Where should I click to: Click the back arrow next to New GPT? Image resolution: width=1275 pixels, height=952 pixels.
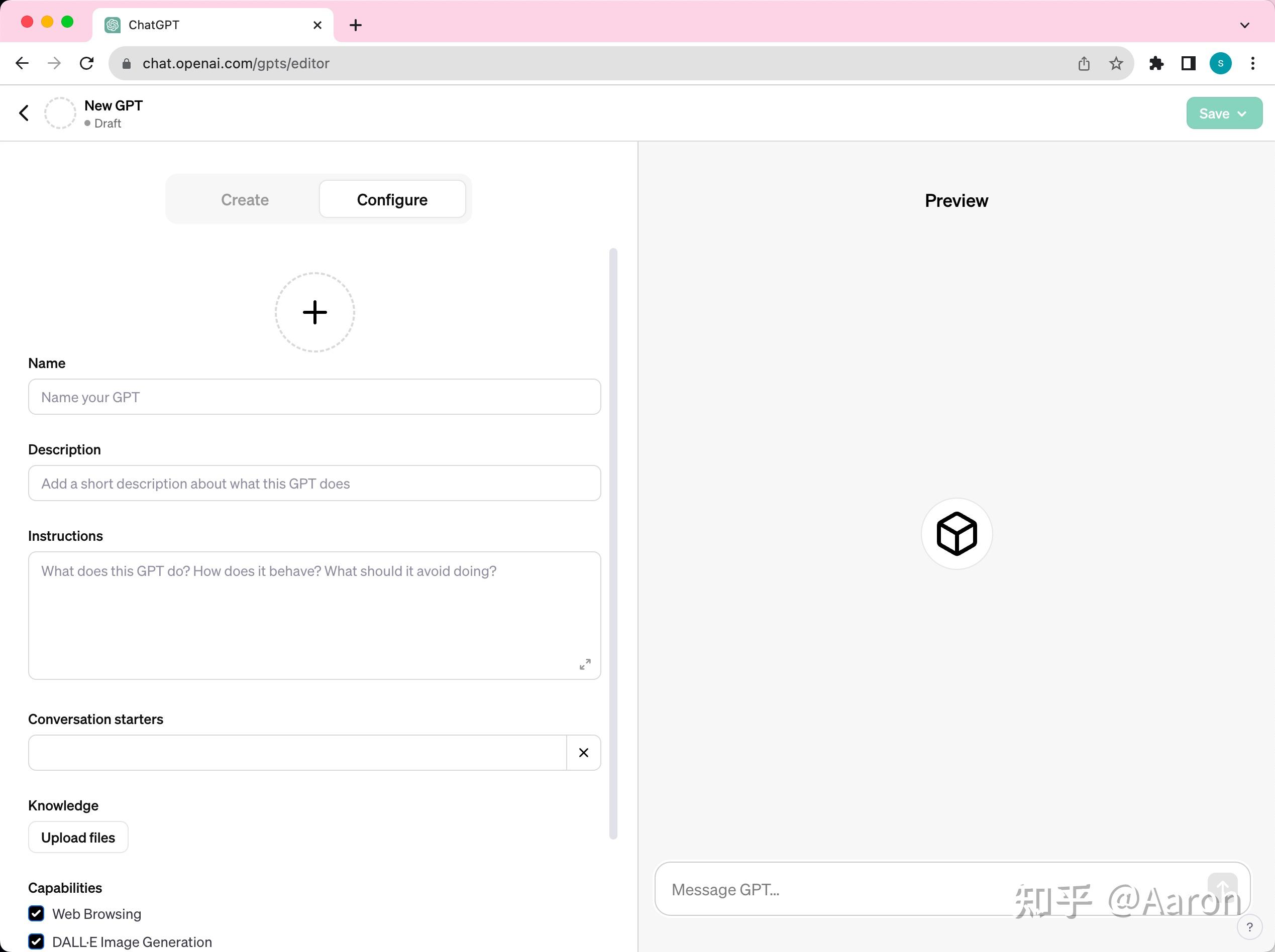(24, 113)
